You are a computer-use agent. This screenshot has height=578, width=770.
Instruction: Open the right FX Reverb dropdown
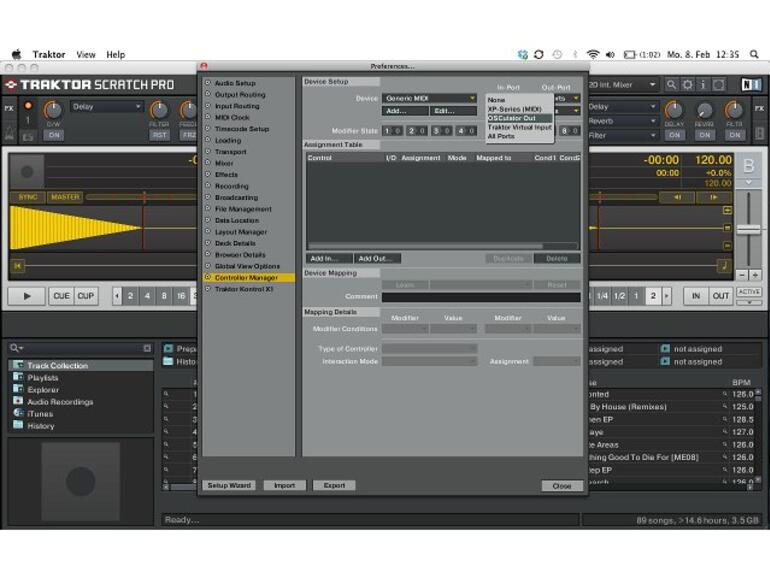(x=622, y=121)
